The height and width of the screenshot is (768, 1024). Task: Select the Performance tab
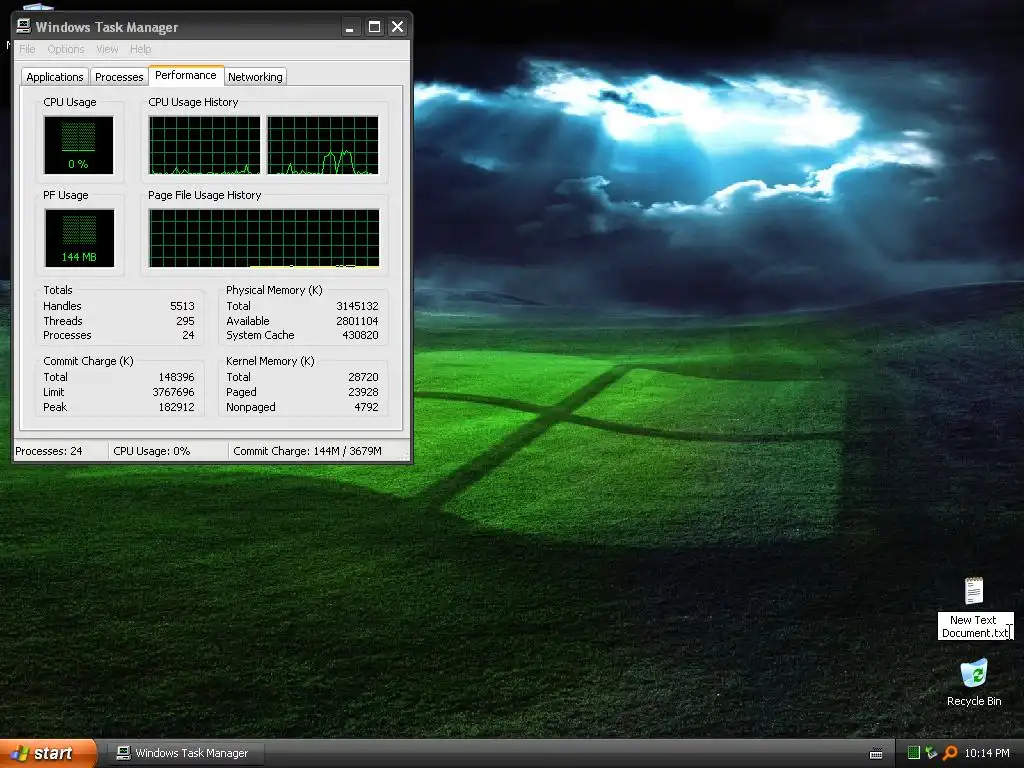point(185,75)
